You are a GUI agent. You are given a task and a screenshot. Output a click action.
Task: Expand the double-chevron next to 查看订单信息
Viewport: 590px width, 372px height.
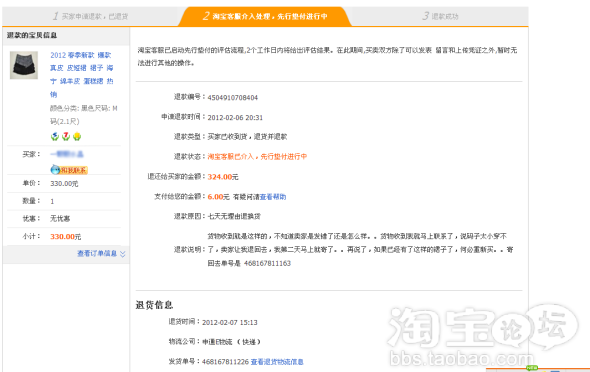[x=123, y=254]
